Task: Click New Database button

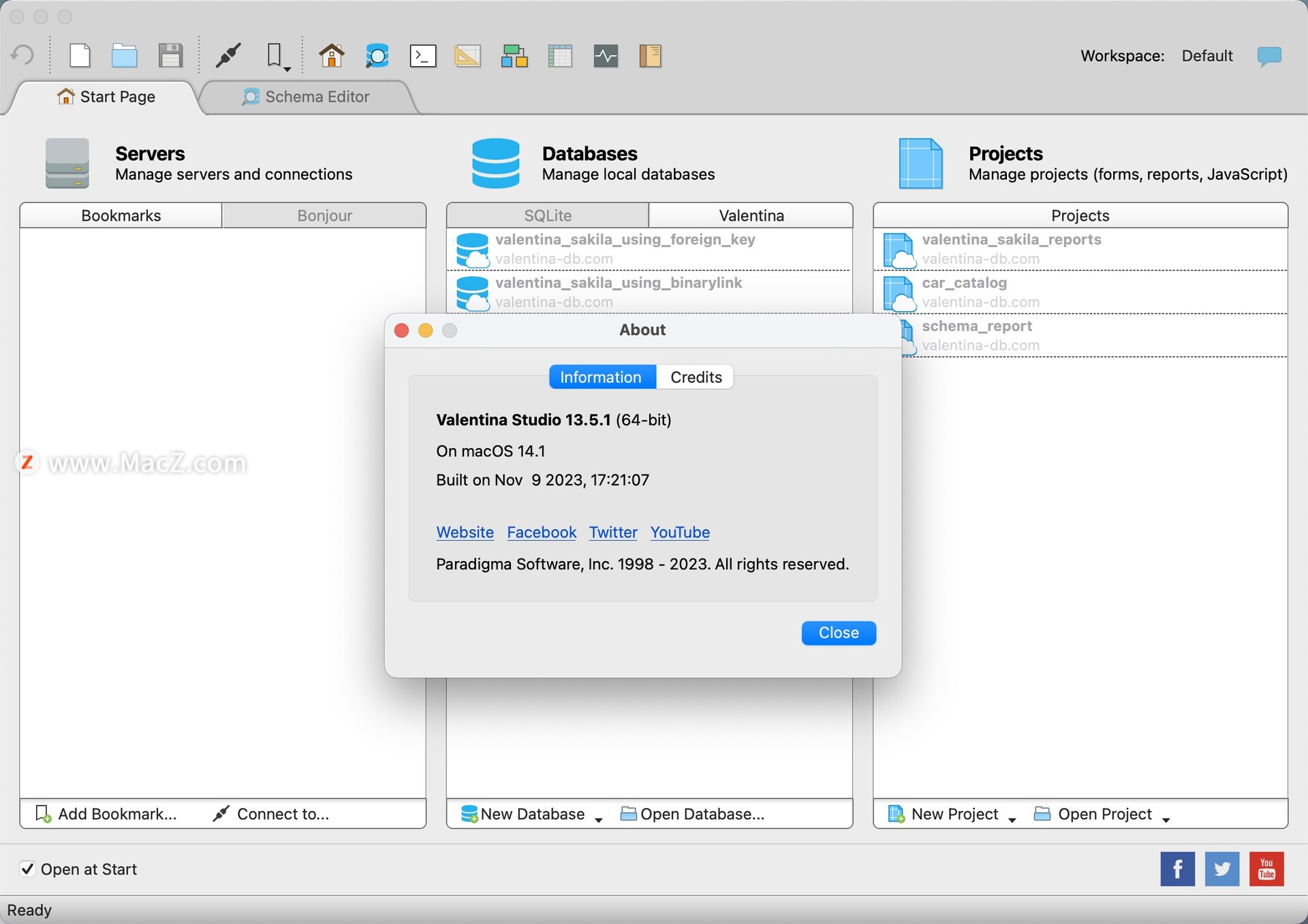Action: (x=523, y=814)
